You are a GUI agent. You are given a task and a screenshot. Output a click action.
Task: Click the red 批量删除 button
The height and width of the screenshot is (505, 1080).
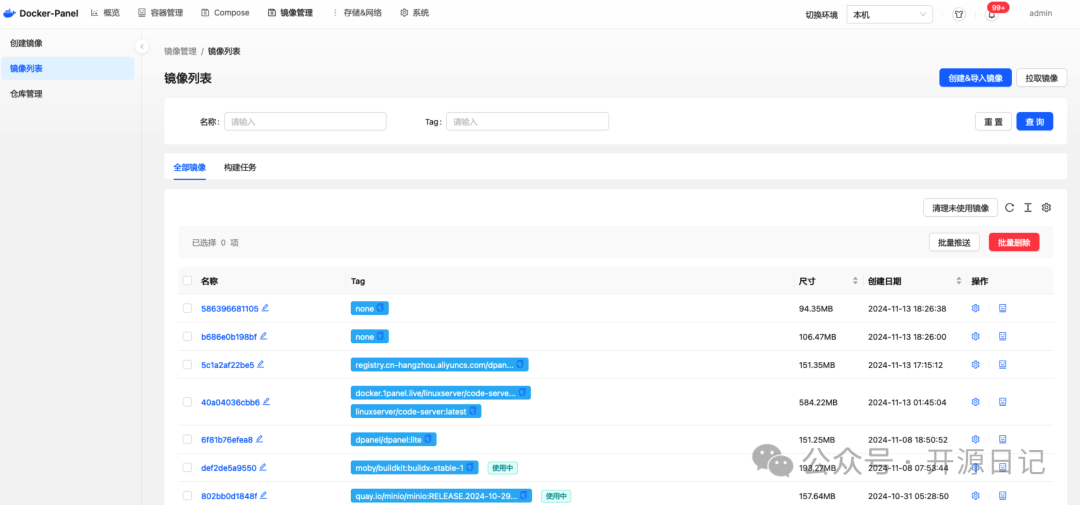(1014, 243)
